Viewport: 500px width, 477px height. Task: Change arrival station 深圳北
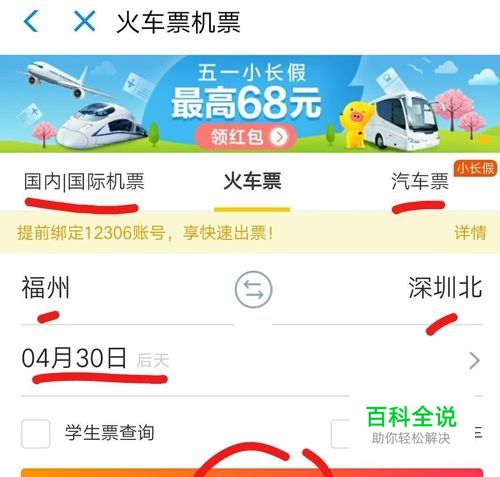[x=445, y=288]
